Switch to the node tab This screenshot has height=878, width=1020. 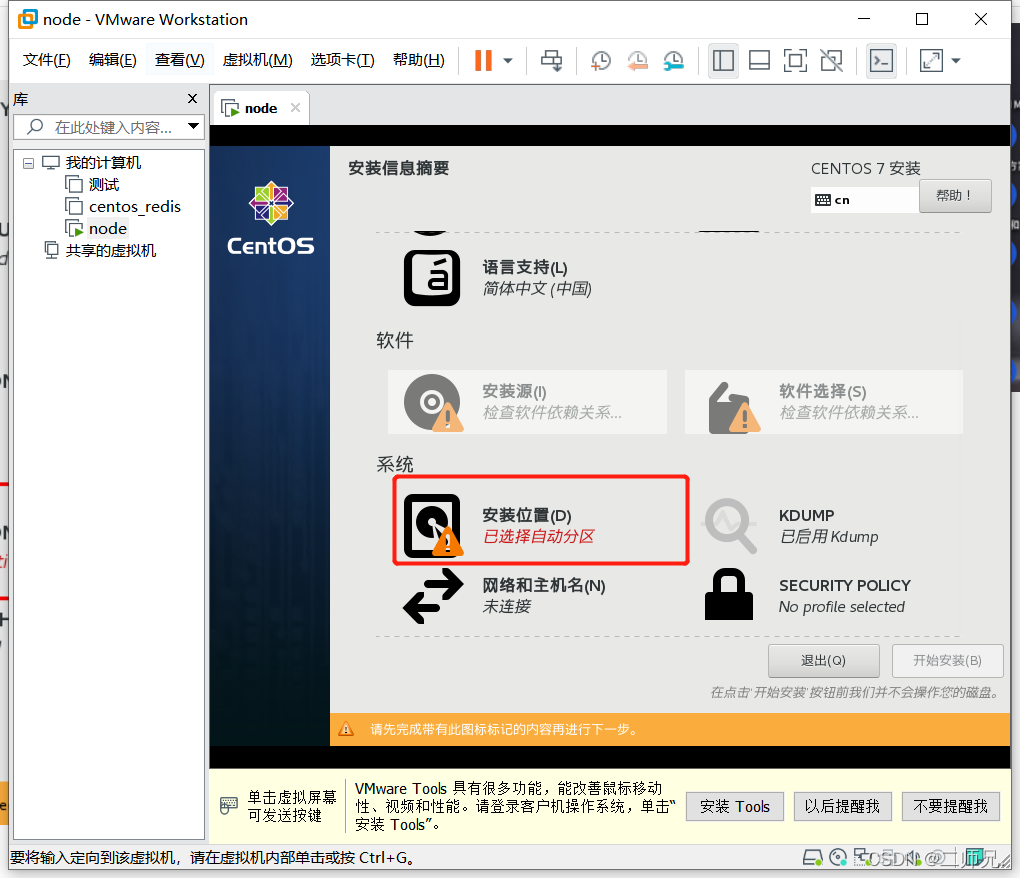tap(258, 107)
